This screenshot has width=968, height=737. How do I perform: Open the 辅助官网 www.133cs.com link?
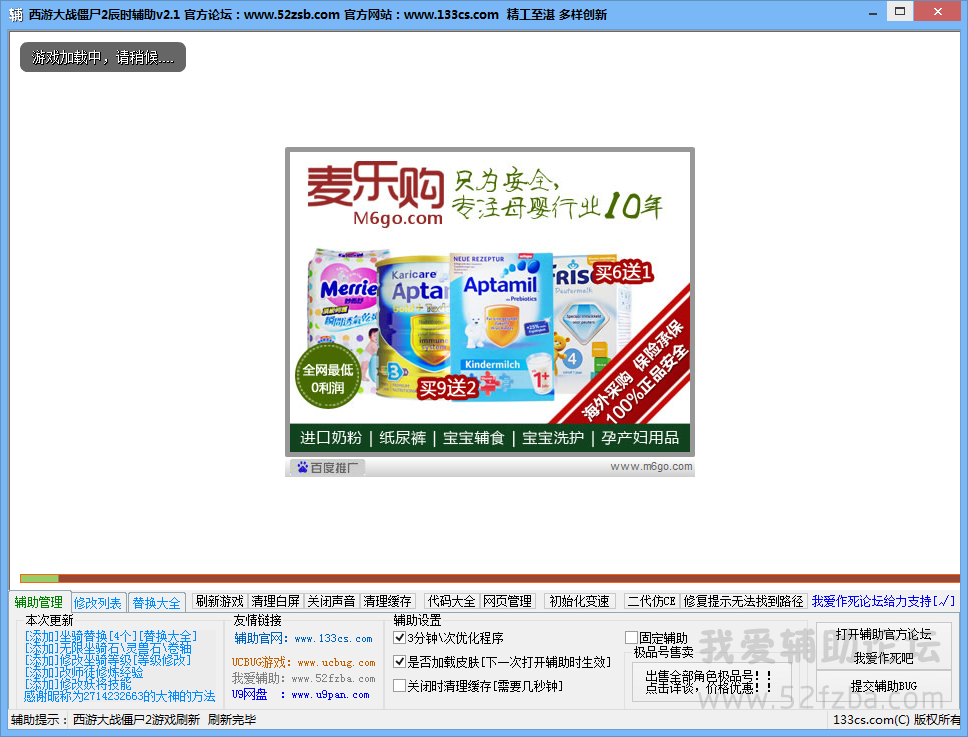tap(303, 638)
